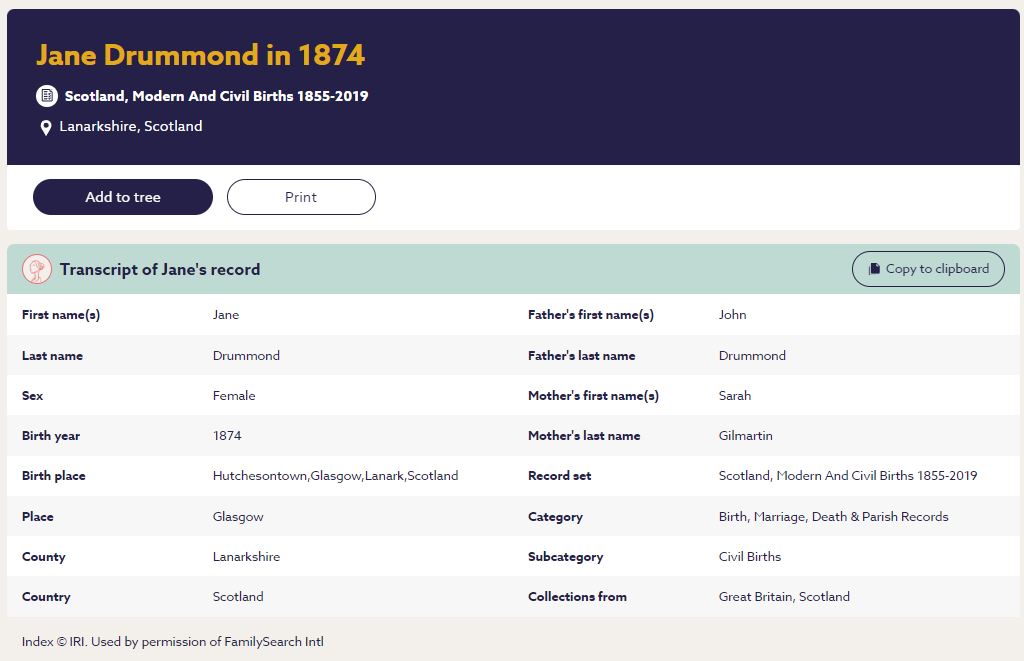Click the document icon beside the record set title
The height and width of the screenshot is (661, 1024).
tap(46, 96)
